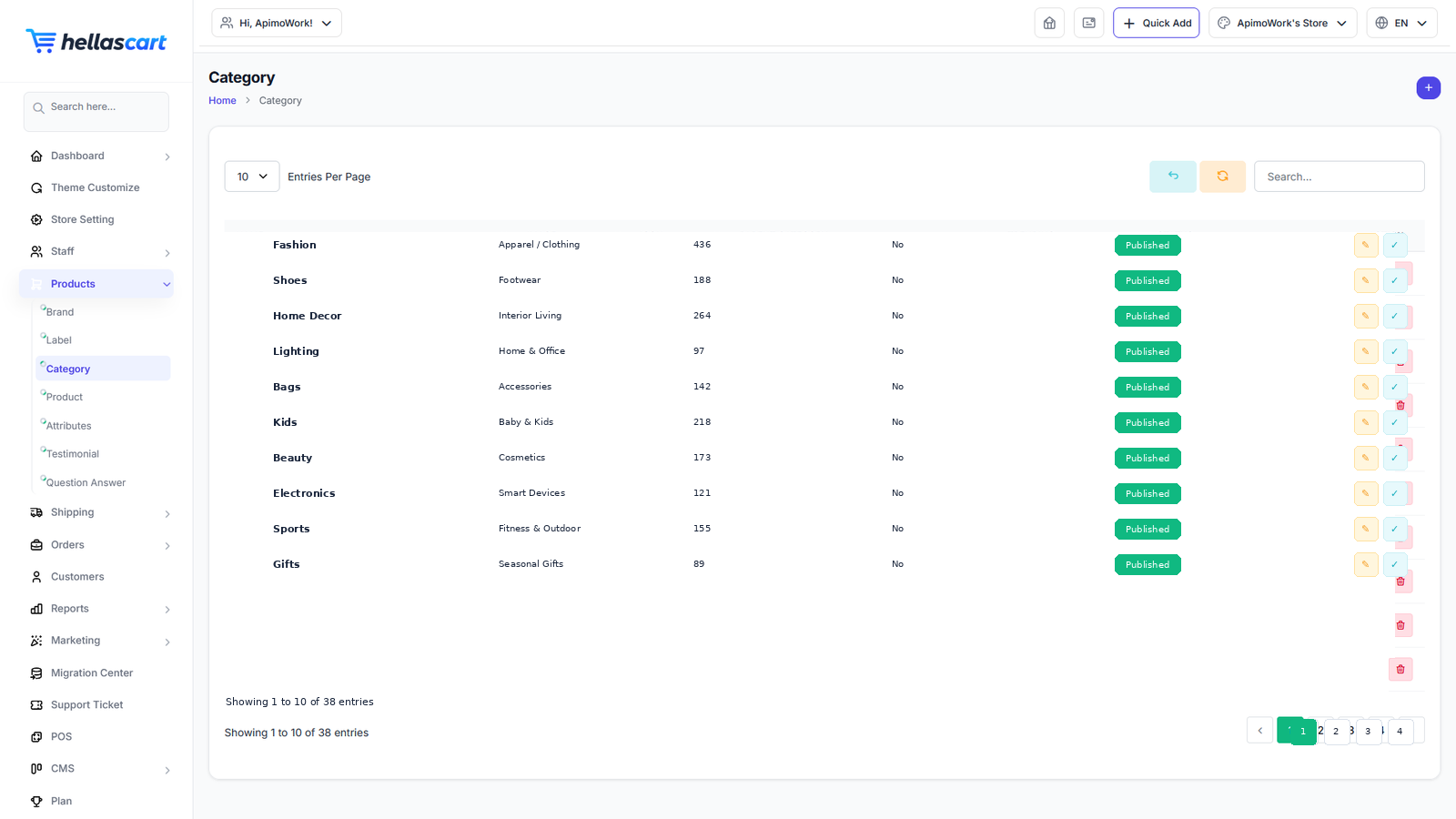Click the category table Search field
The width and height of the screenshot is (1456, 819).
tap(1339, 177)
